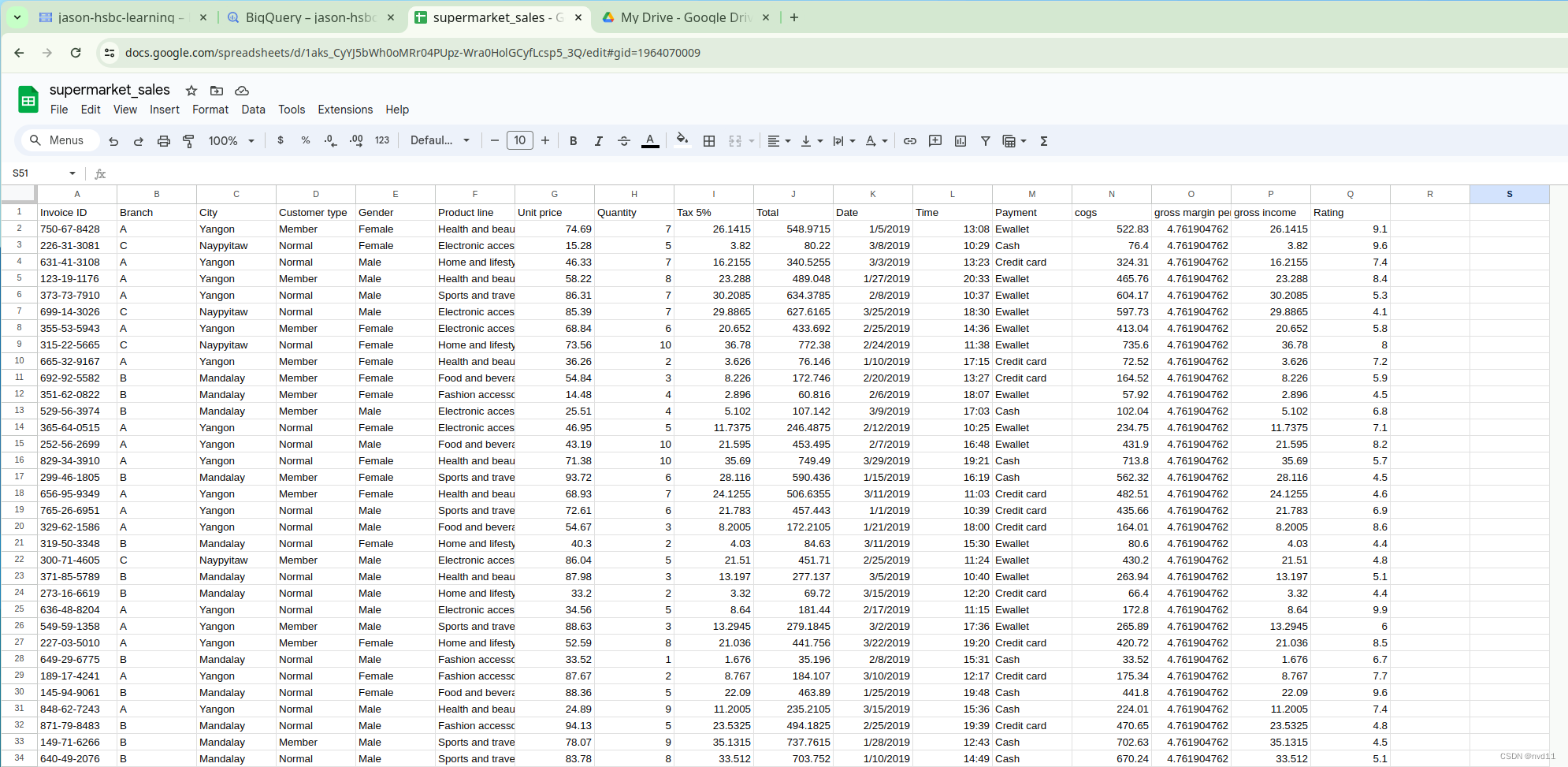The width and height of the screenshot is (1568, 767).
Task: Print the spreadsheet via printer icon
Action: click(164, 141)
